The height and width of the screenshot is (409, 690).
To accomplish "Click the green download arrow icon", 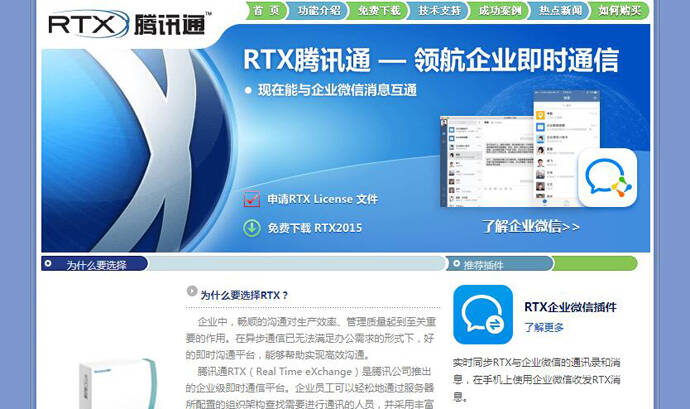I will tap(252, 228).
